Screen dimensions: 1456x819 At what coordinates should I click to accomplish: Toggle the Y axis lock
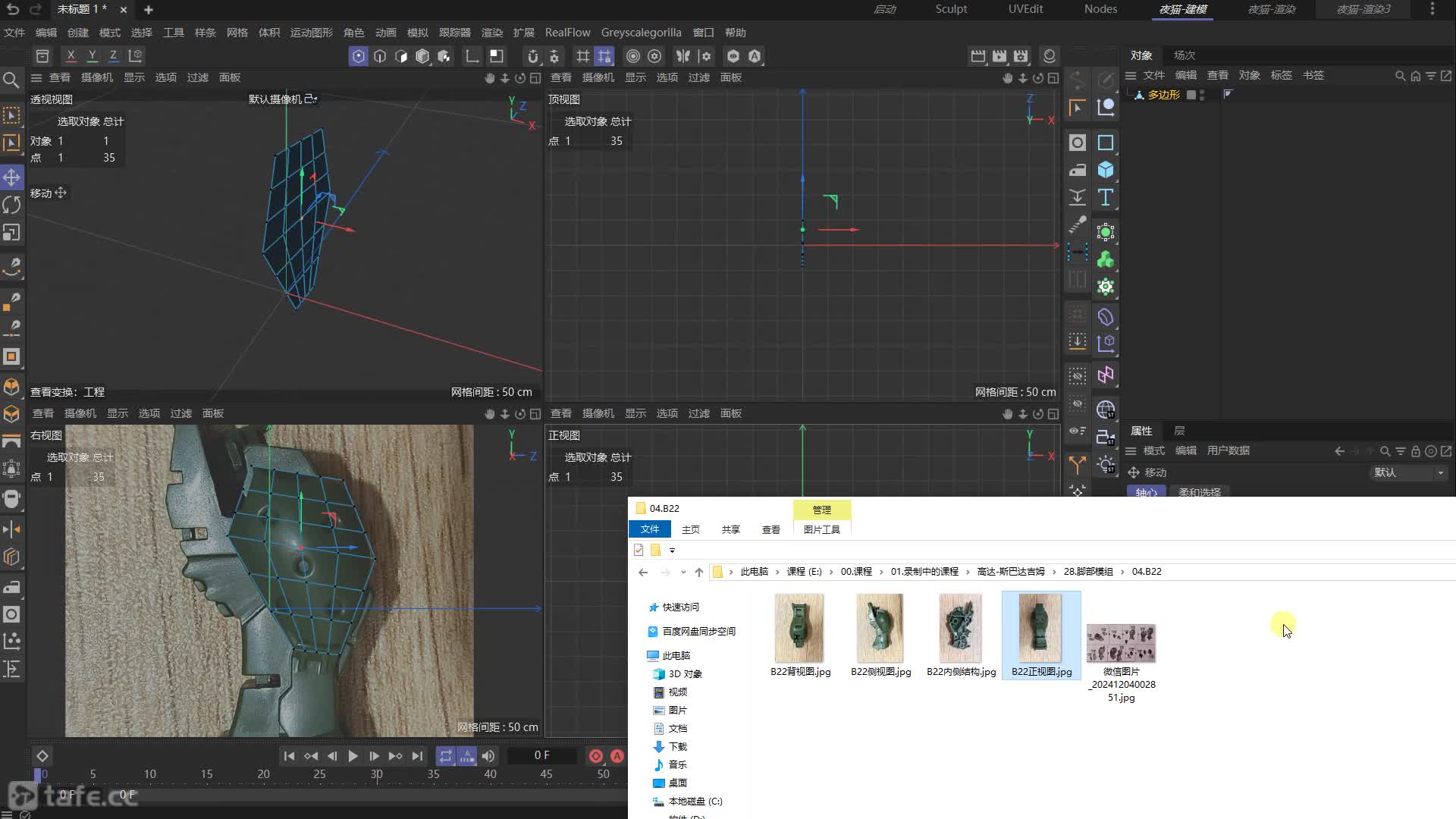point(92,56)
